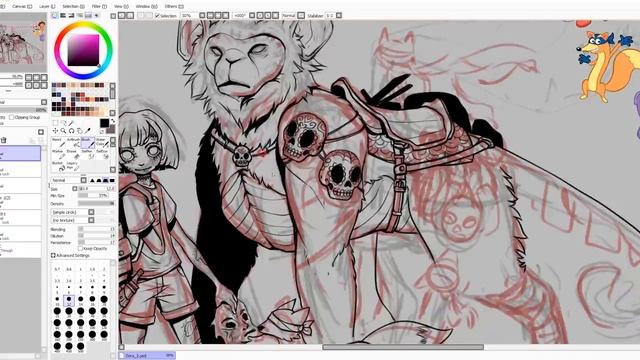Select the Zoom magnifier tool
Viewport: 640px width, 360px height.
[x=63, y=131]
